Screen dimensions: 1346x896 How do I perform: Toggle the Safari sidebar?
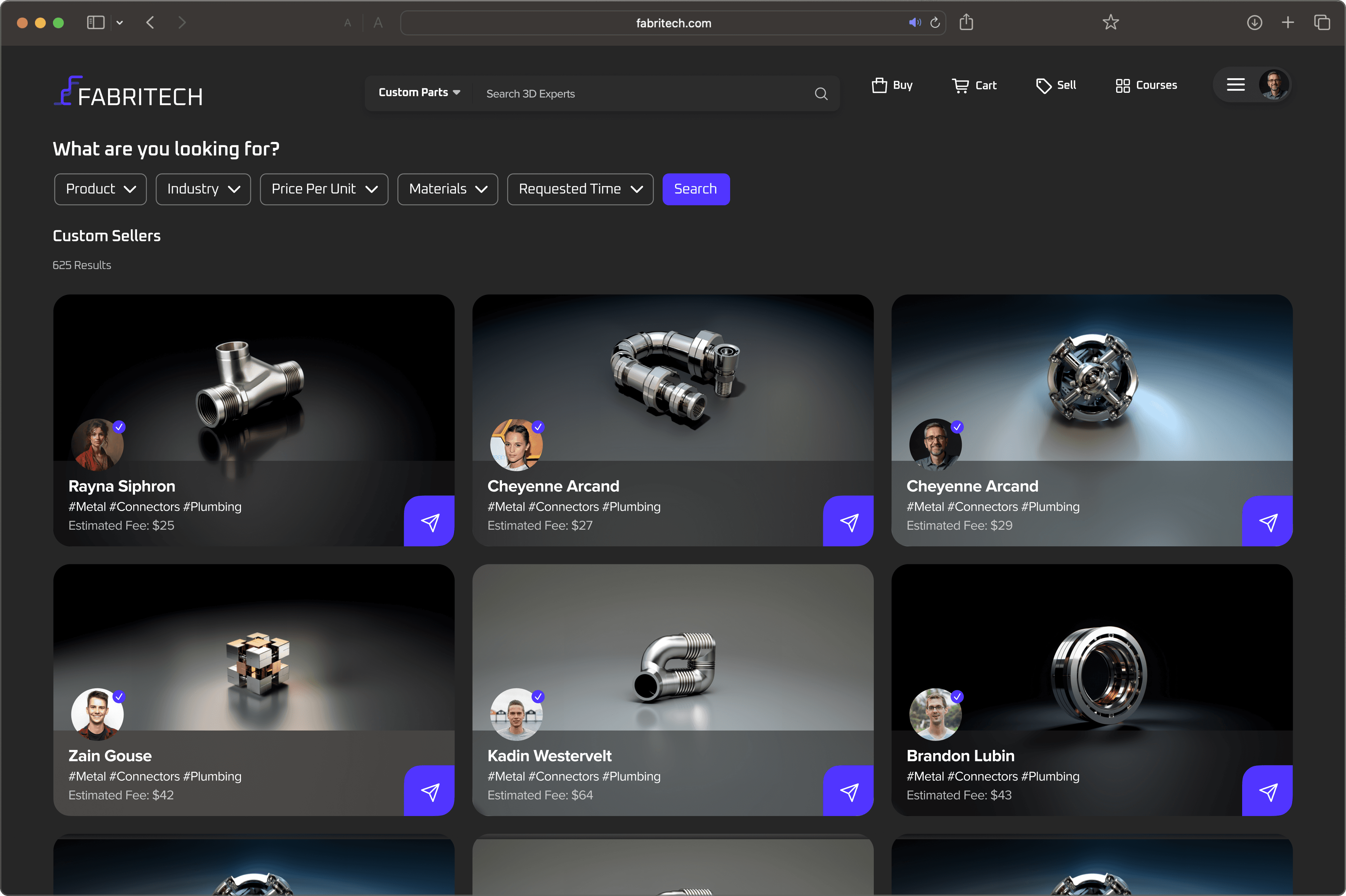[x=96, y=23]
